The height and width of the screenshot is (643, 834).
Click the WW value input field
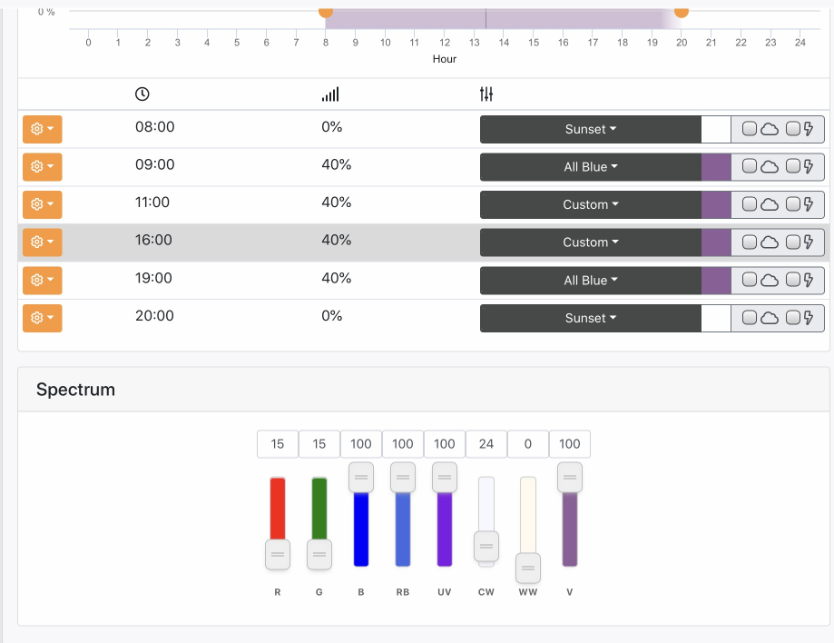coord(528,444)
